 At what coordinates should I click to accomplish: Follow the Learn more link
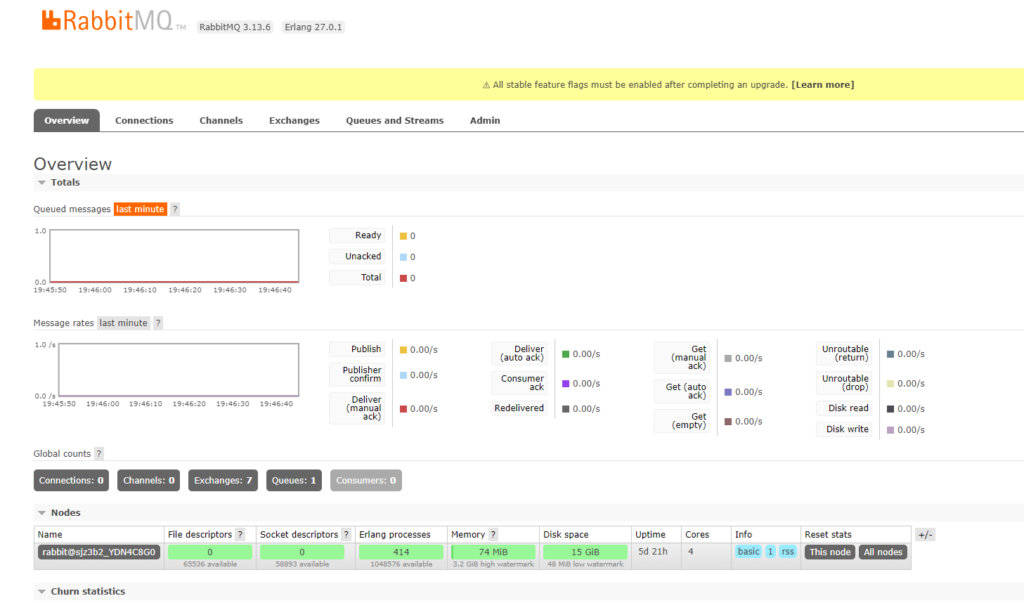[823, 84]
